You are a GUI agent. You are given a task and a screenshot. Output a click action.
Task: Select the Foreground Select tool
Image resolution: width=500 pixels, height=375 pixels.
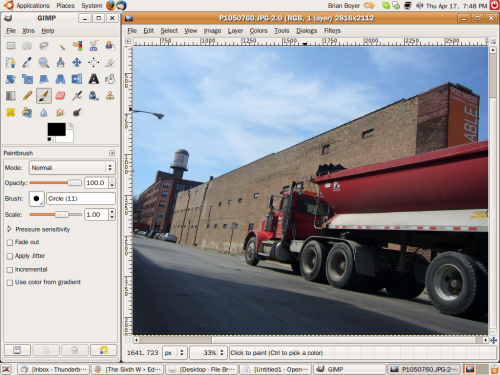click(x=110, y=45)
